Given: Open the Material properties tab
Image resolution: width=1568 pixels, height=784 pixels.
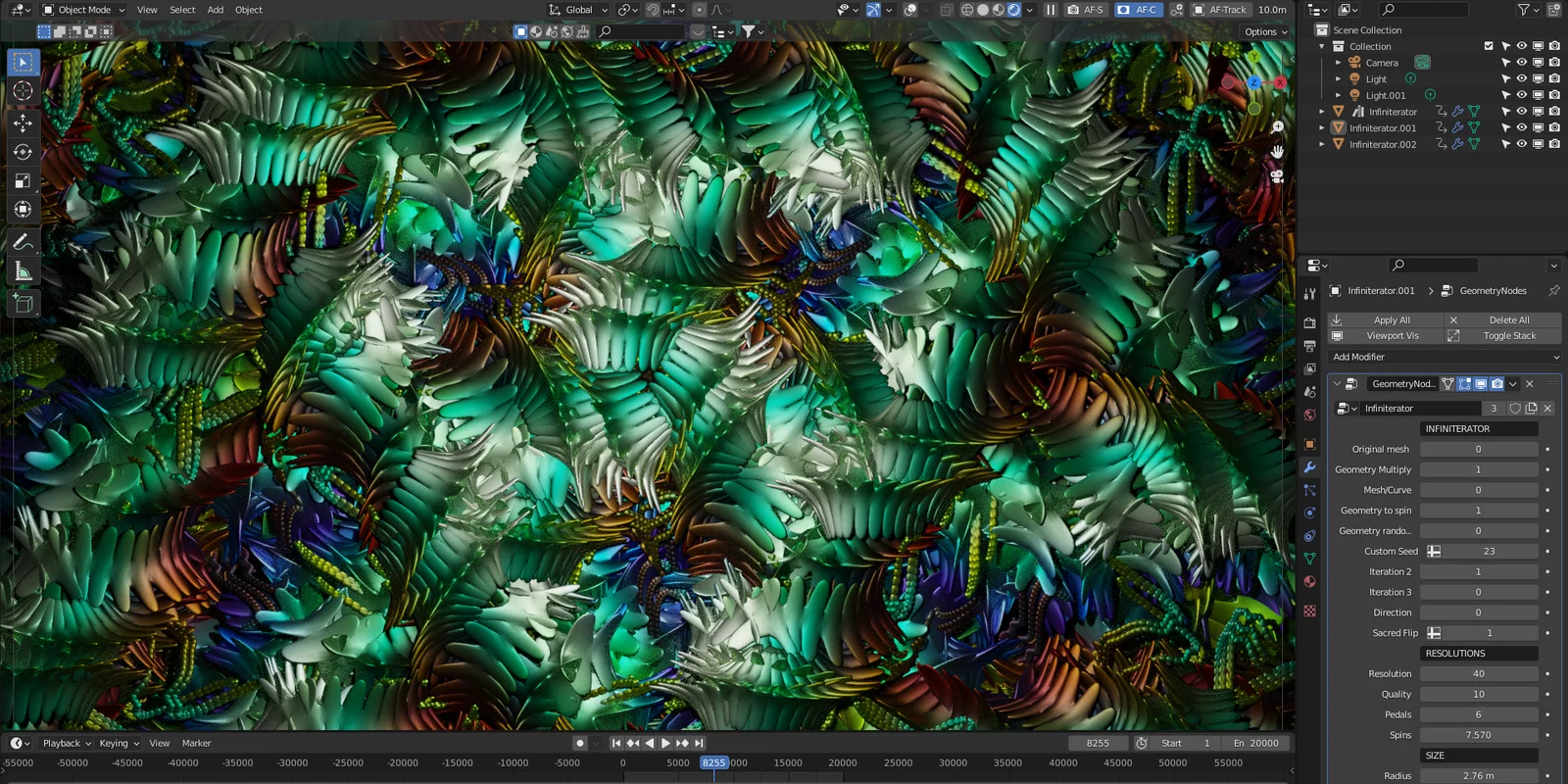Looking at the screenshot, I should (x=1309, y=581).
